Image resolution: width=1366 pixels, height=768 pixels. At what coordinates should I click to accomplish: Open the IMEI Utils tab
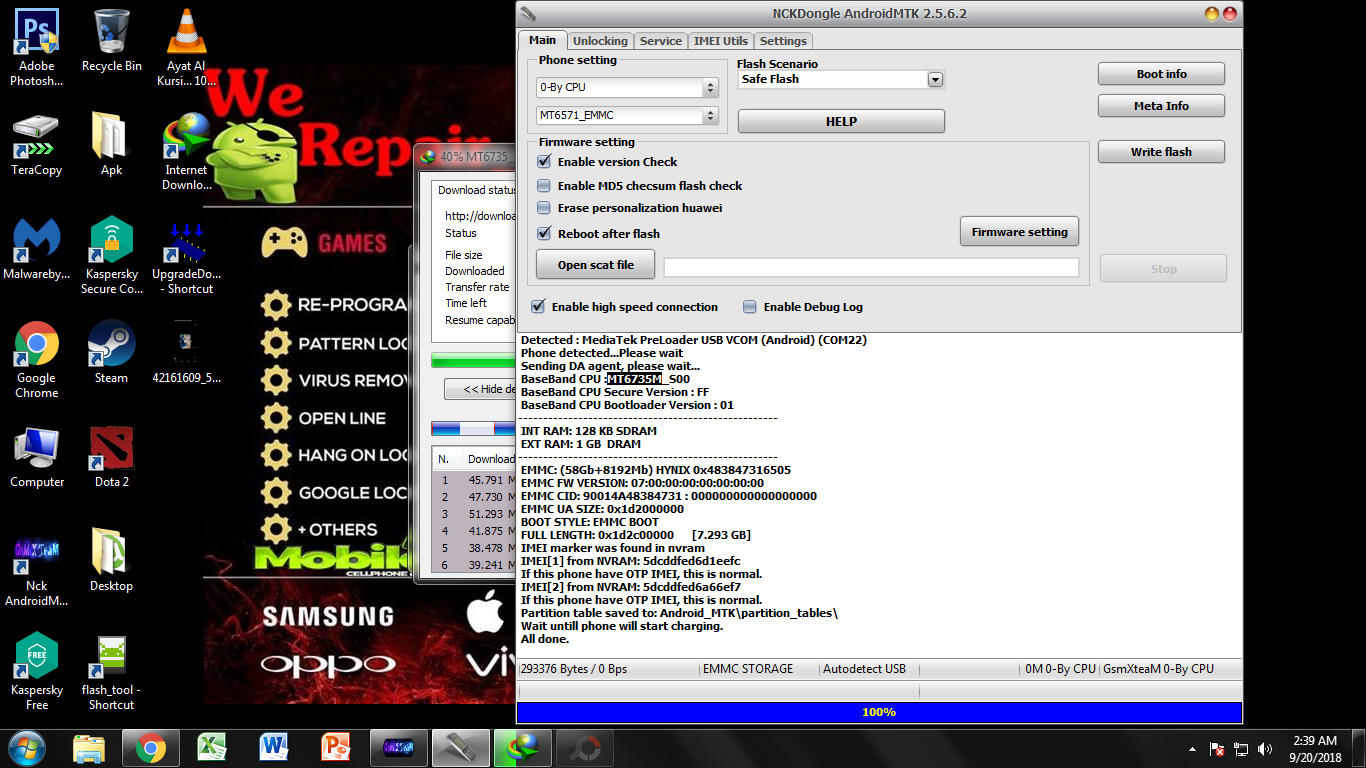[x=720, y=41]
